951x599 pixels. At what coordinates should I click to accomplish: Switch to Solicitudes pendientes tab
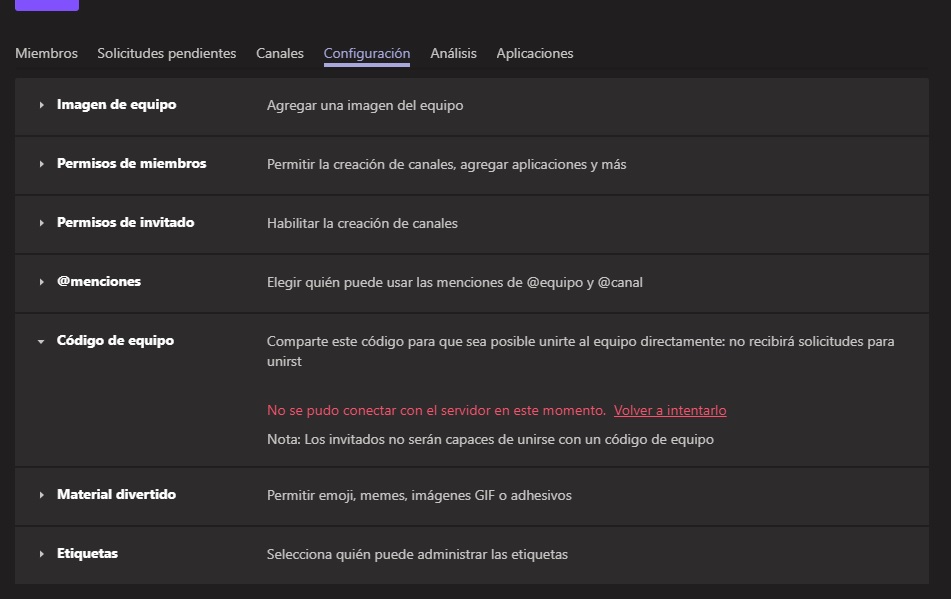167,53
